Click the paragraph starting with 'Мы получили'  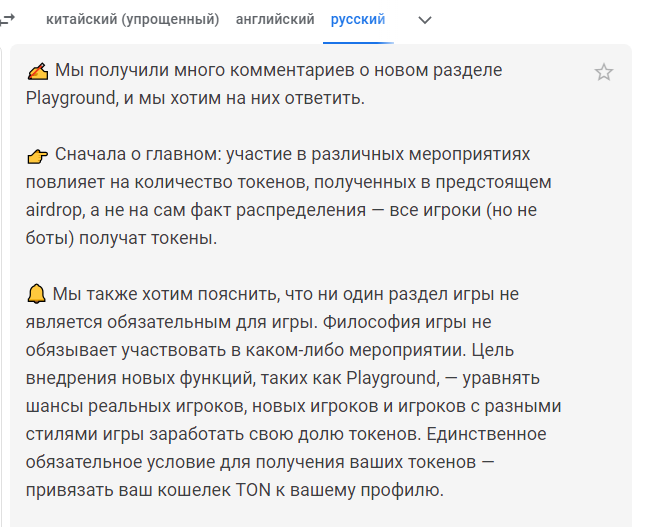[x=264, y=84]
